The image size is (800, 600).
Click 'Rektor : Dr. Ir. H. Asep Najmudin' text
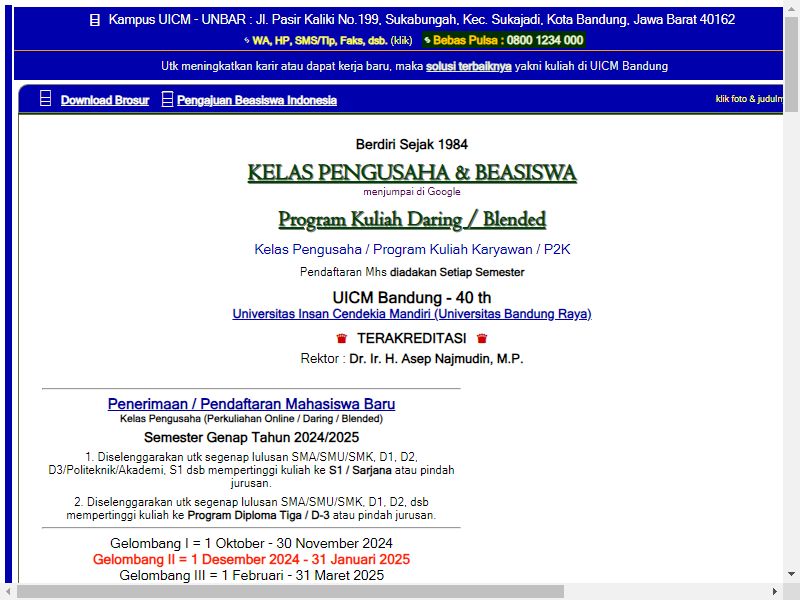coord(412,359)
